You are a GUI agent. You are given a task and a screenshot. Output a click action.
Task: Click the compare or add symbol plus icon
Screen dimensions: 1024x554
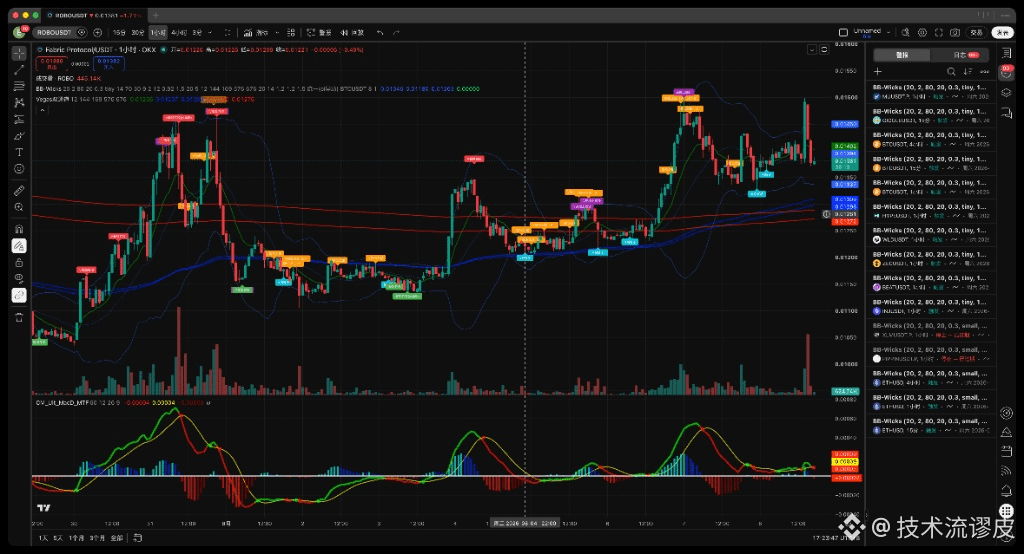point(98,32)
